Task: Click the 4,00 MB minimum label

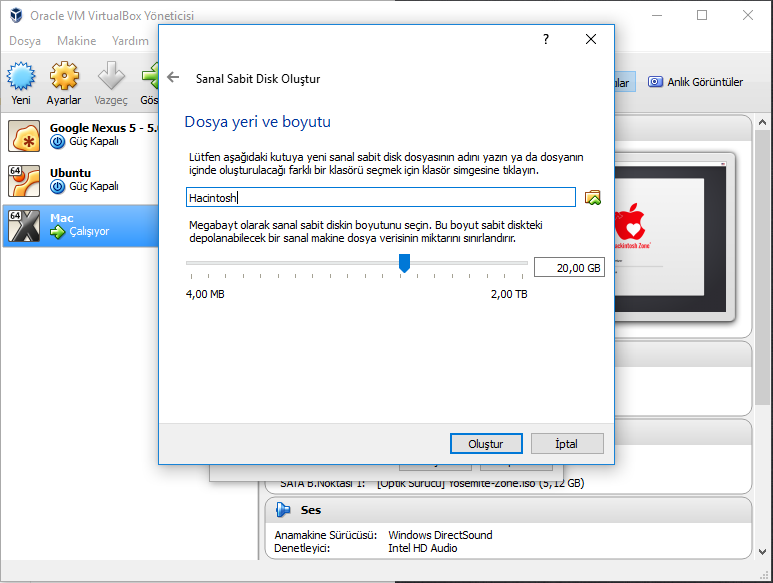Action: 205,294
